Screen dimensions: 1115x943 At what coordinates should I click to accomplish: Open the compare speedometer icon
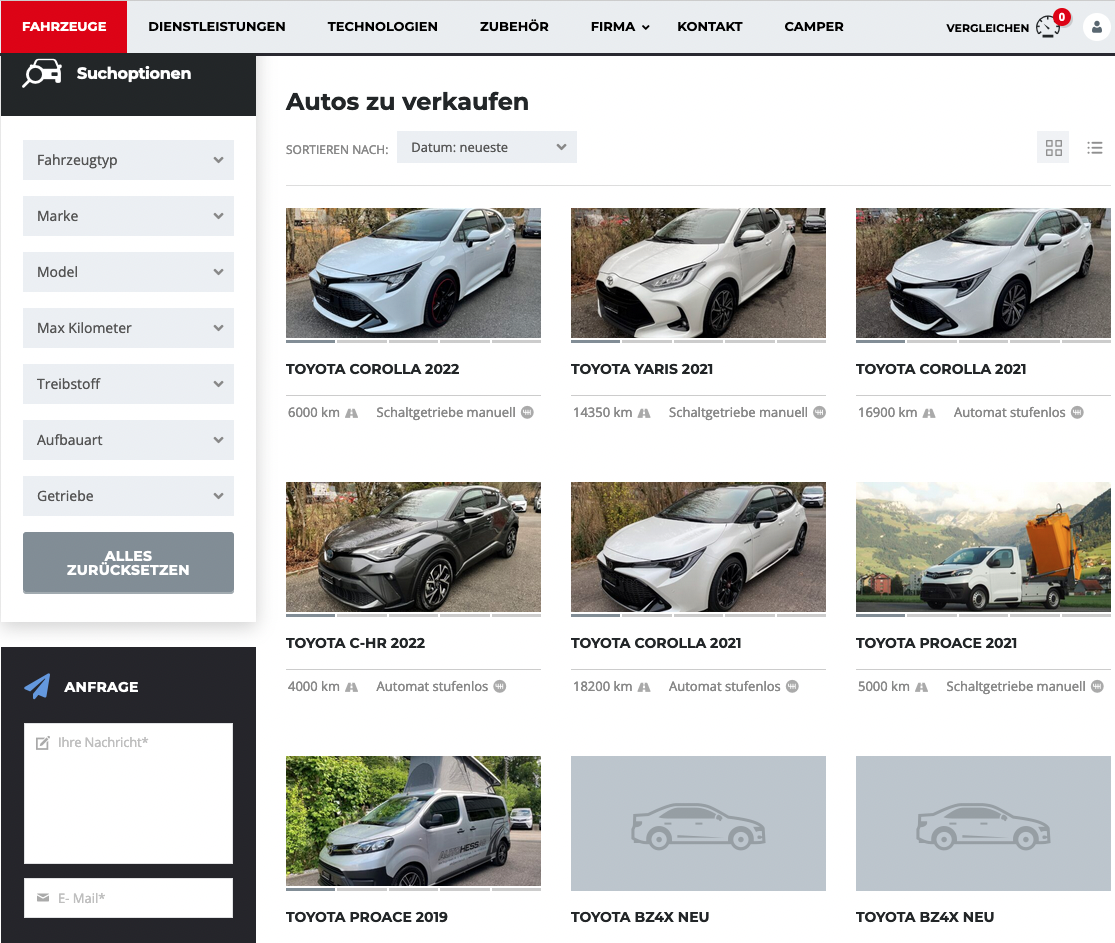pyautogui.click(x=1048, y=27)
